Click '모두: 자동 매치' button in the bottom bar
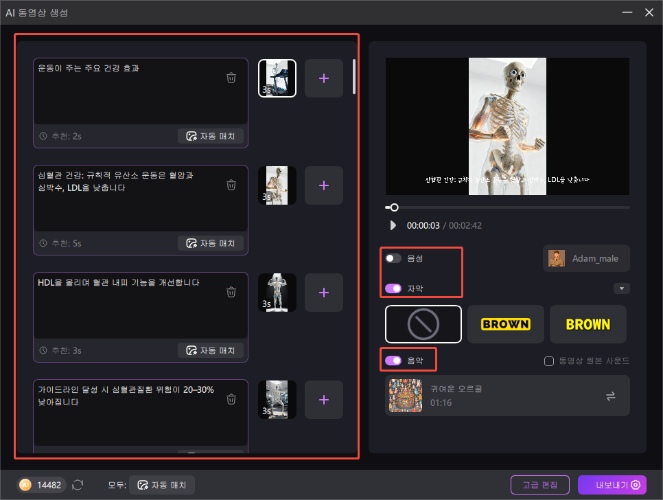The height and width of the screenshot is (500, 663). click(x=162, y=485)
